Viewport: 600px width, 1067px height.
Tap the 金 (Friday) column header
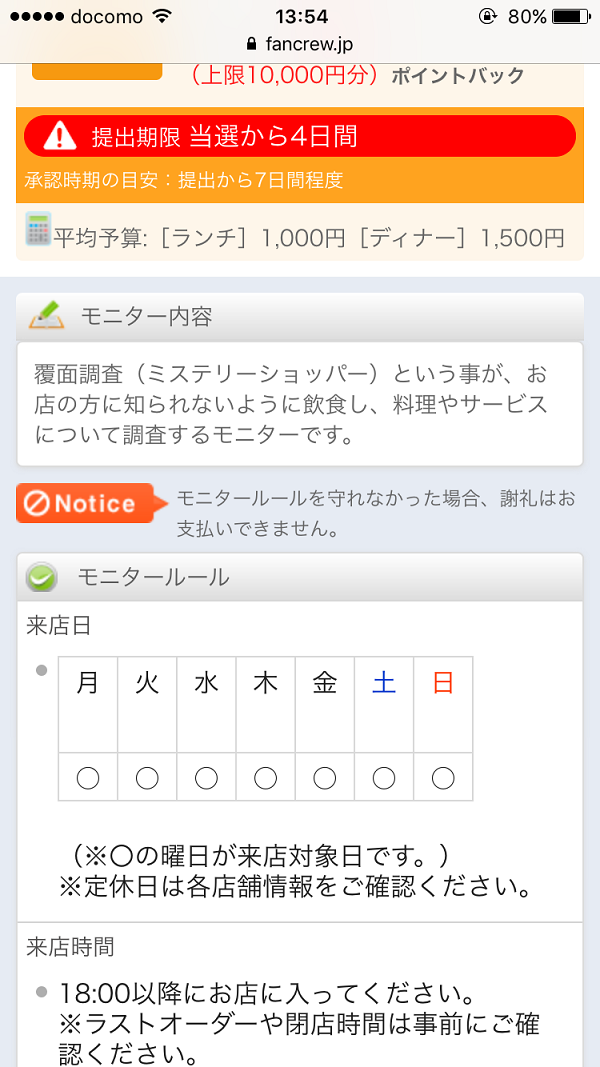325,684
